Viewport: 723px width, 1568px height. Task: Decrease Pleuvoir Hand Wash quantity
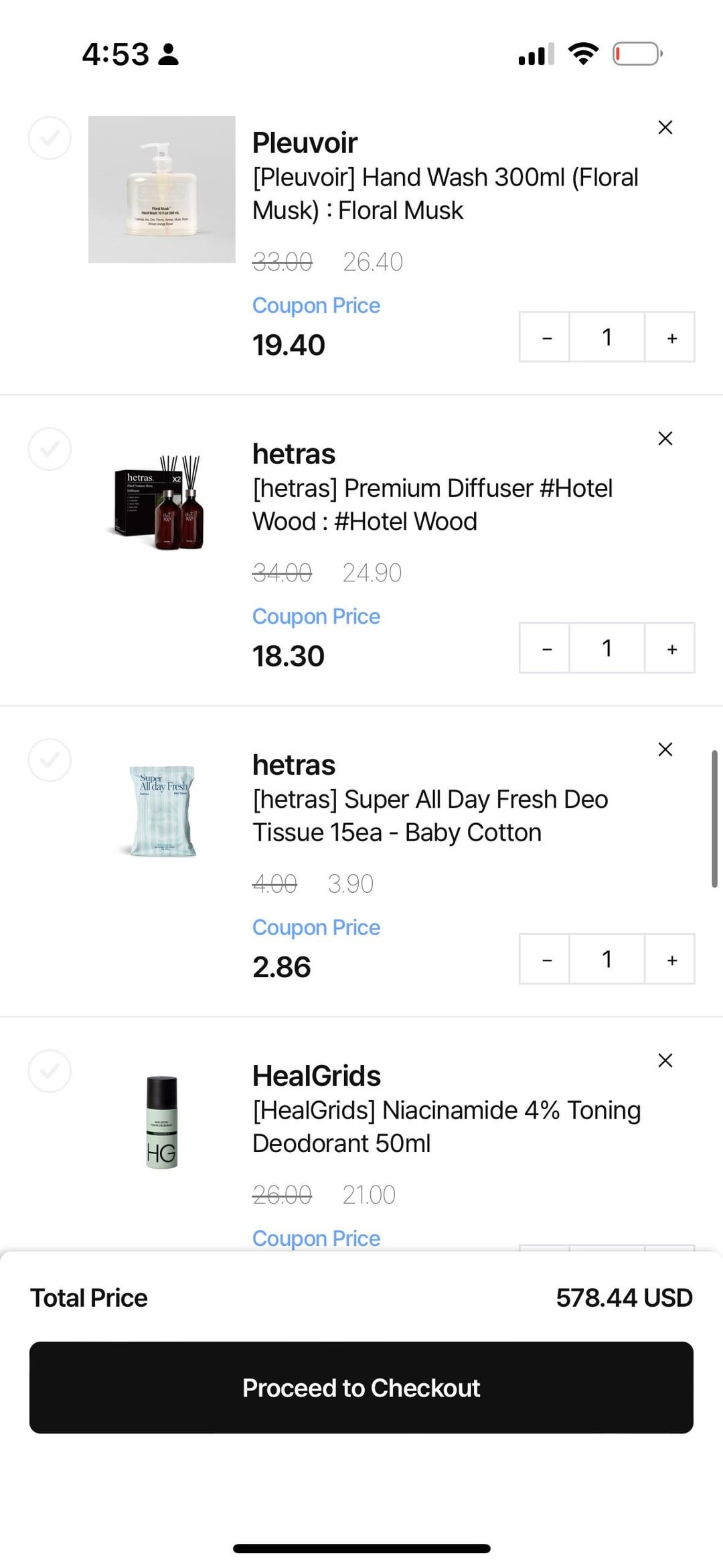546,338
